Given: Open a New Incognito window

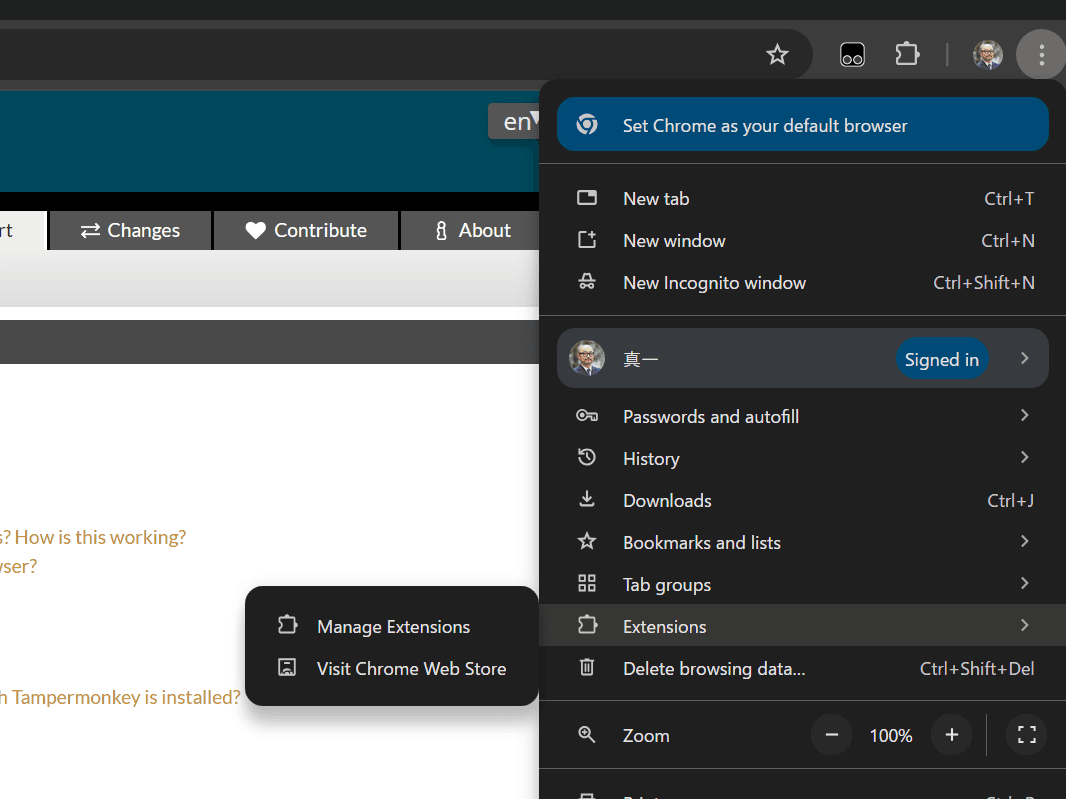Looking at the screenshot, I should [713, 283].
